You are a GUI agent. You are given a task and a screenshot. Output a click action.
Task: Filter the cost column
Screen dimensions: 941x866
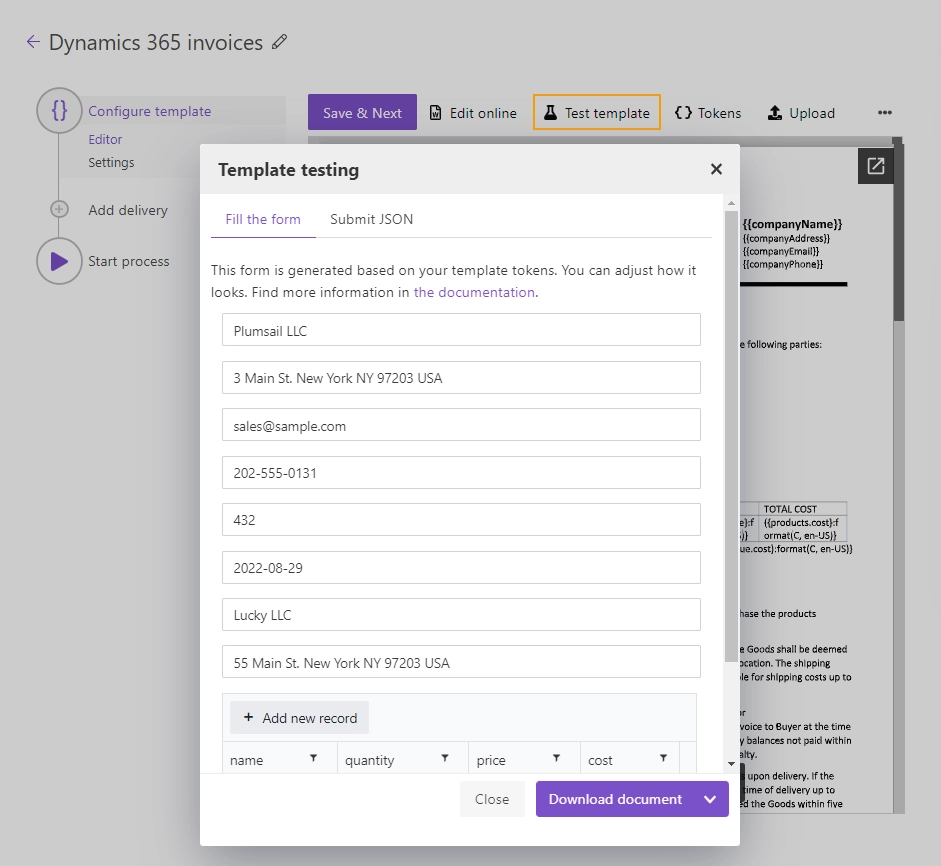pyautogui.click(x=663, y=758)
